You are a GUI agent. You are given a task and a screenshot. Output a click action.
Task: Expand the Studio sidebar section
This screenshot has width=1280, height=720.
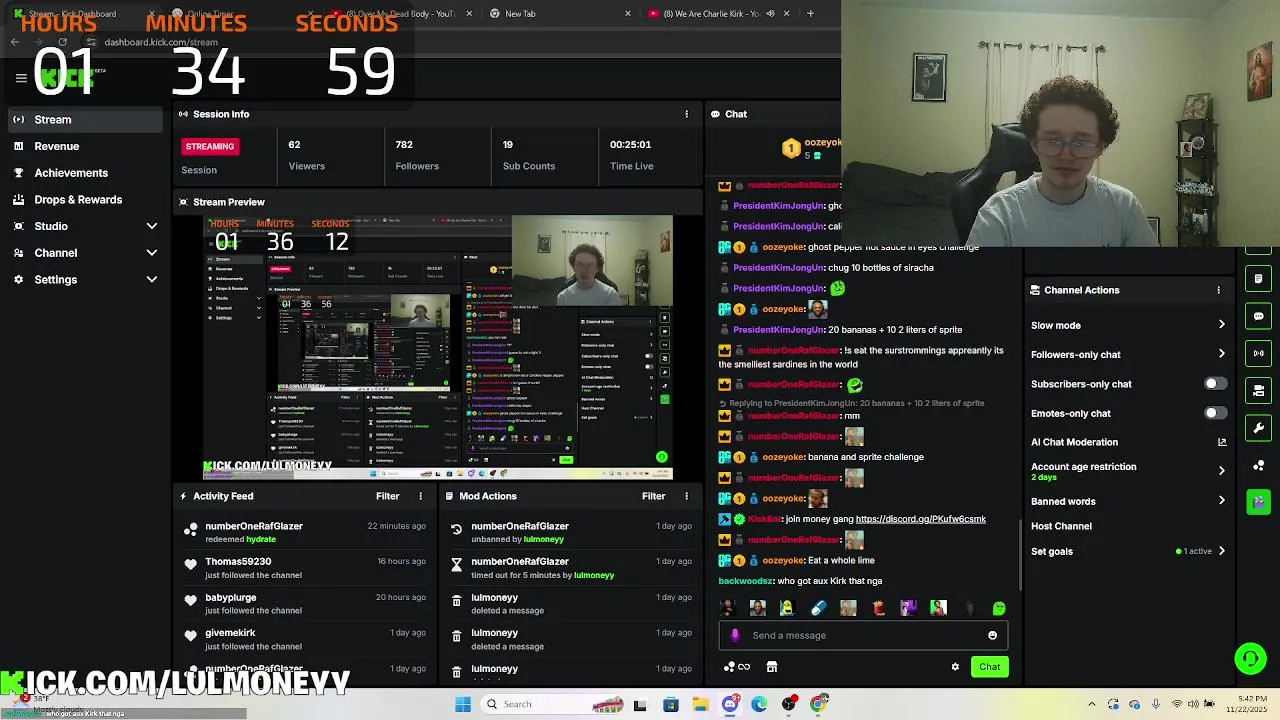(152, 226)
